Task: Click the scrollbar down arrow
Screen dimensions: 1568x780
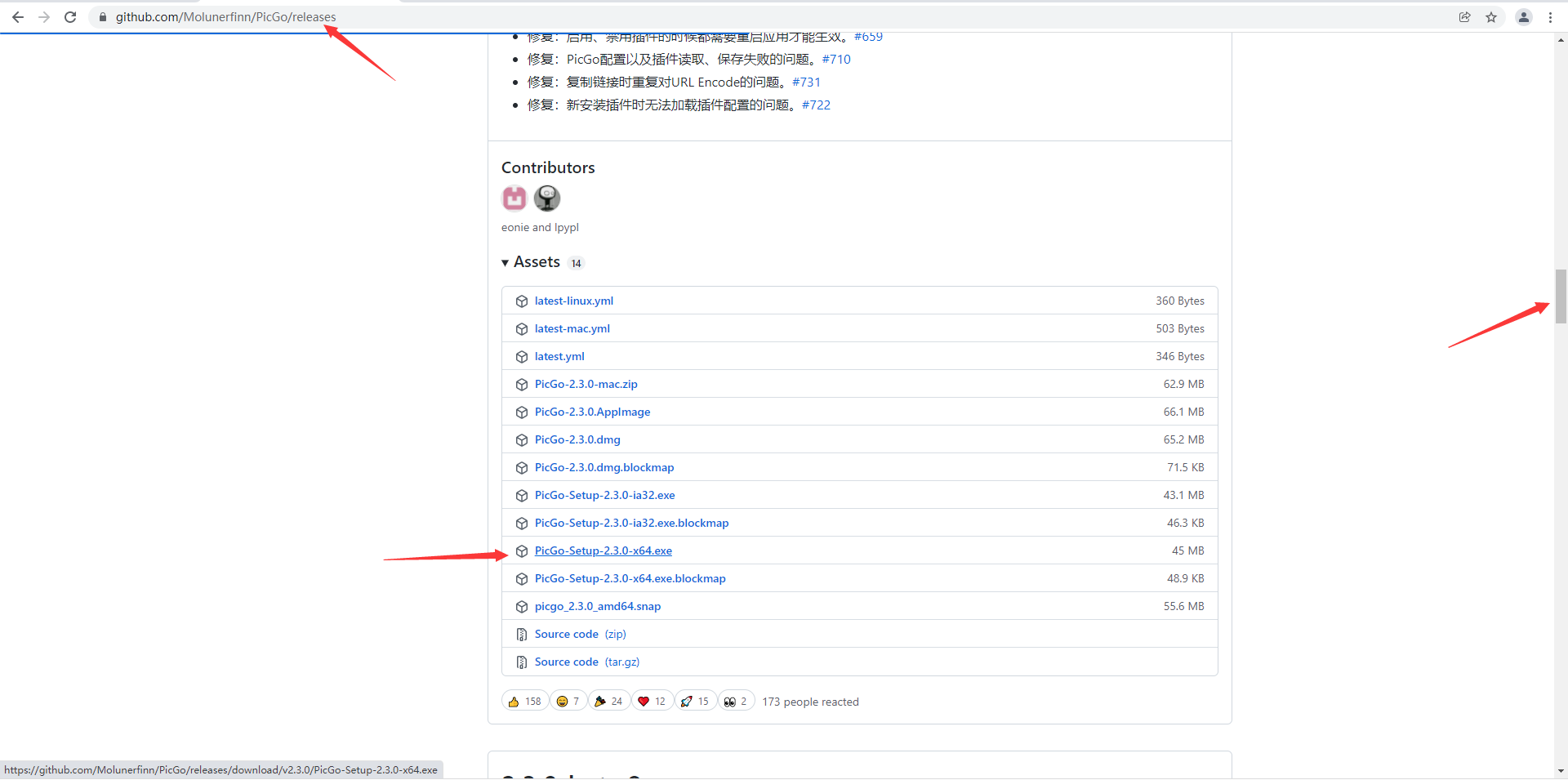Action: click(x=1561, y=770)
